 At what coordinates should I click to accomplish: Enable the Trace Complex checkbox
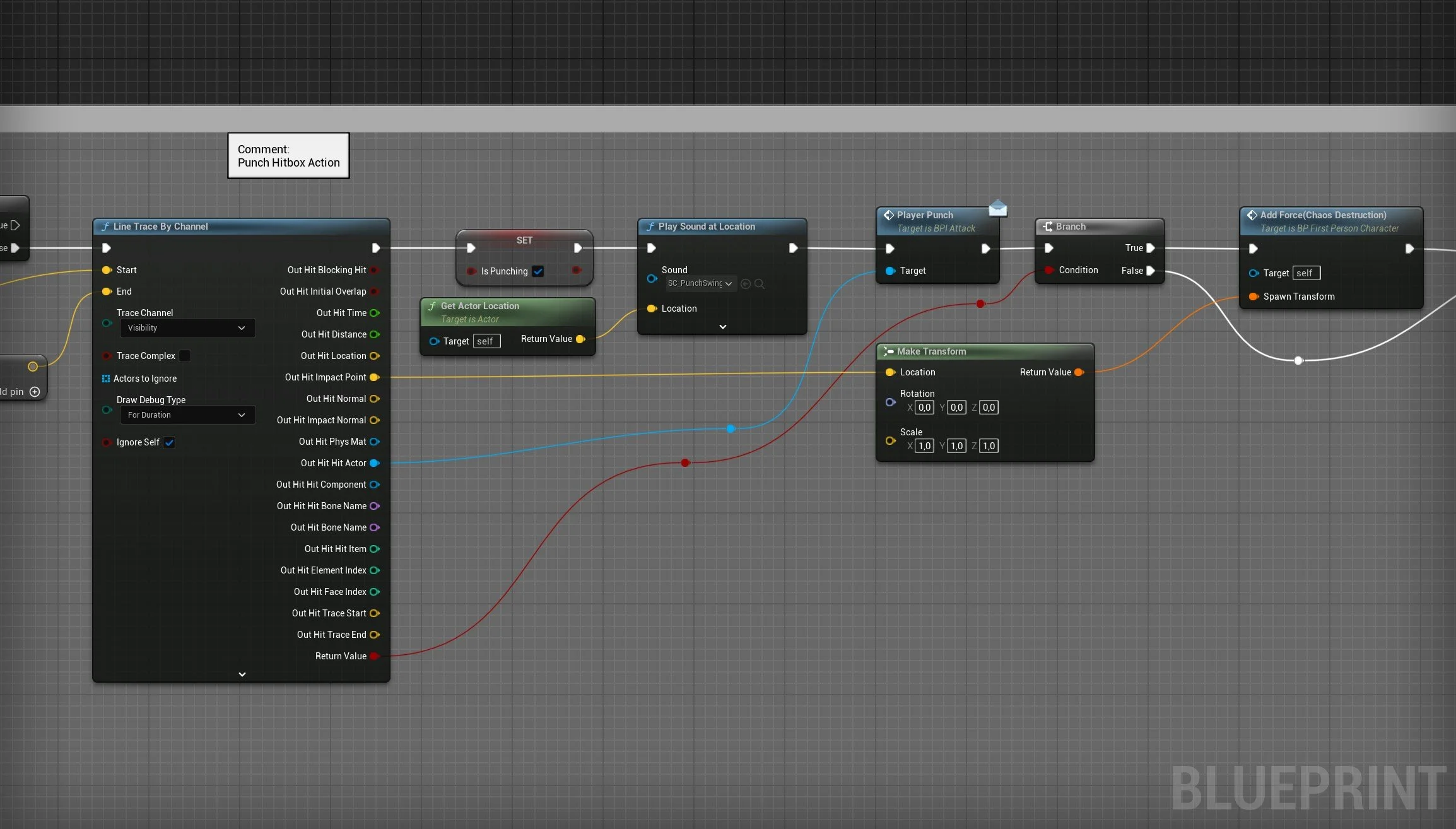click(x=185, y=356)
